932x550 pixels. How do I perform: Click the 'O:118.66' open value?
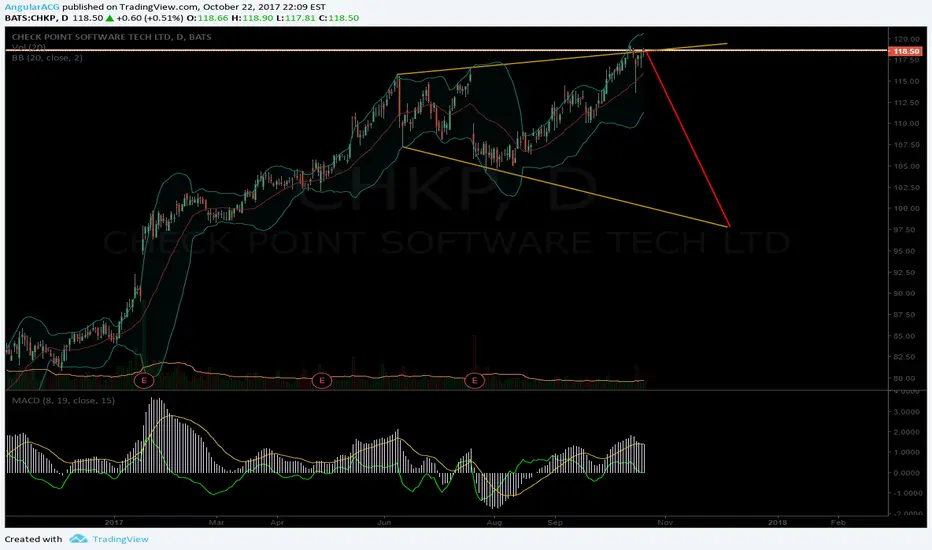point(207,18)
